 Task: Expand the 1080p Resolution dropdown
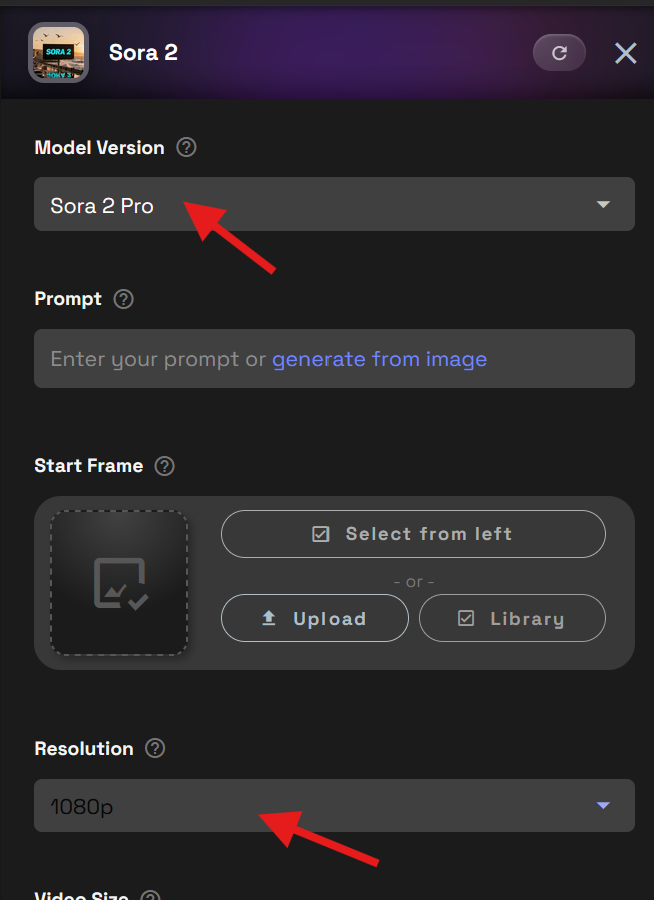334,806
